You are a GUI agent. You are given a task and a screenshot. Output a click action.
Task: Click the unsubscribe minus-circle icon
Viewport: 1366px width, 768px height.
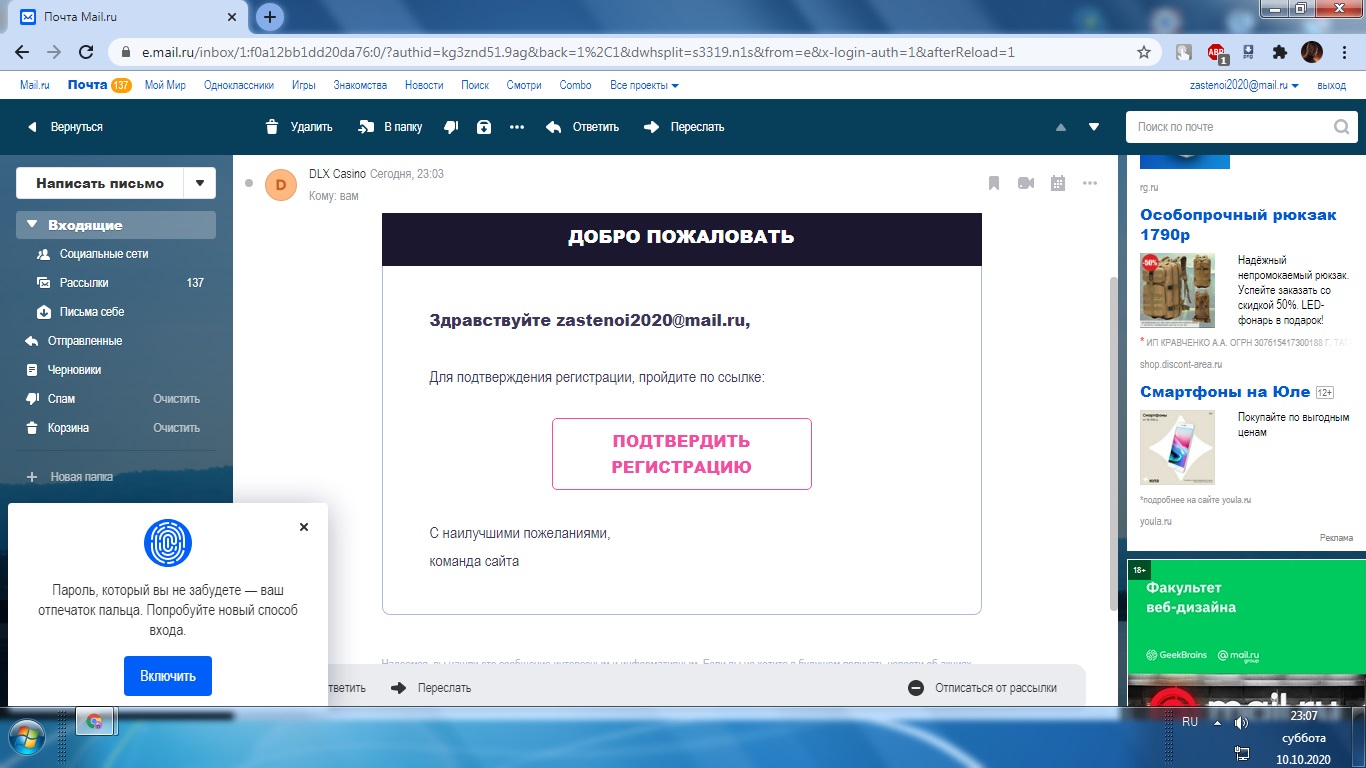[915, 688]
